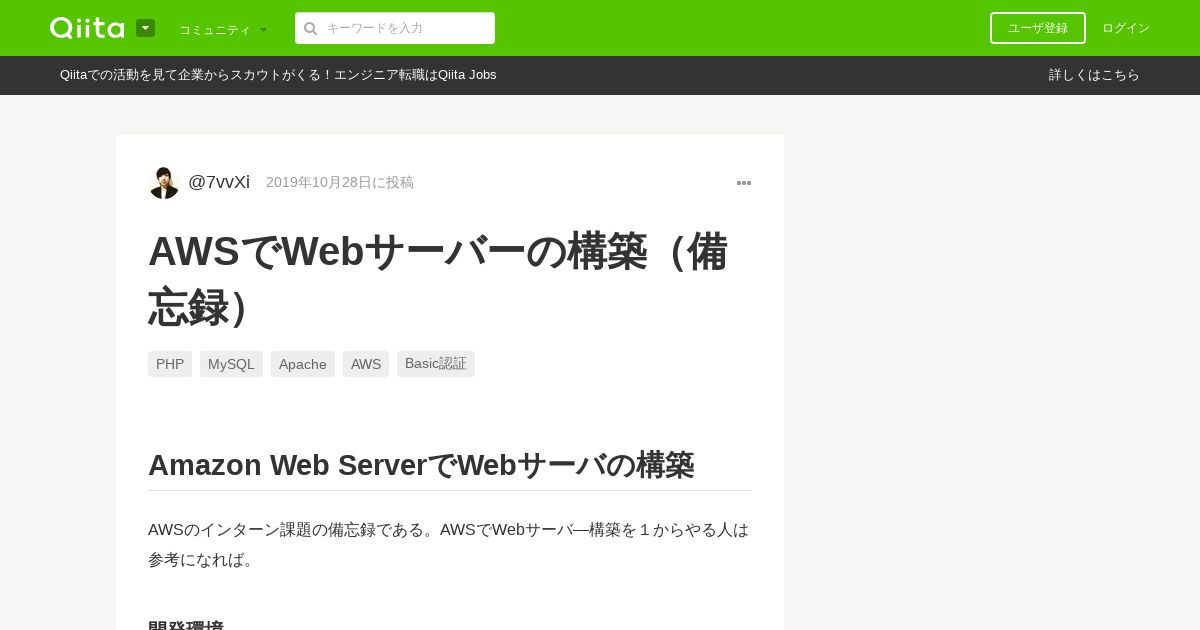Viewport: 1200px width, 630px height.
Task: Select the Apache tag
Action: tap(303, 364)
